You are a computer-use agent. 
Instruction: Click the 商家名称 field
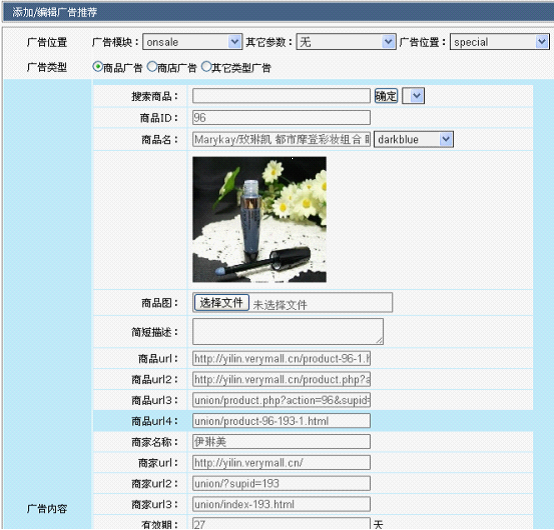281,442
